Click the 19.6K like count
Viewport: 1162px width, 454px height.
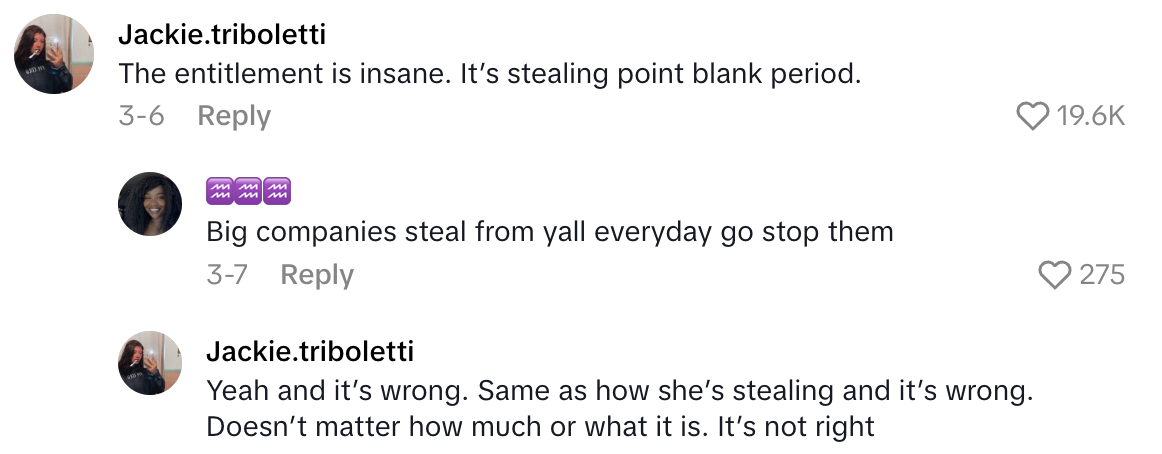(x=1091, y=117)
